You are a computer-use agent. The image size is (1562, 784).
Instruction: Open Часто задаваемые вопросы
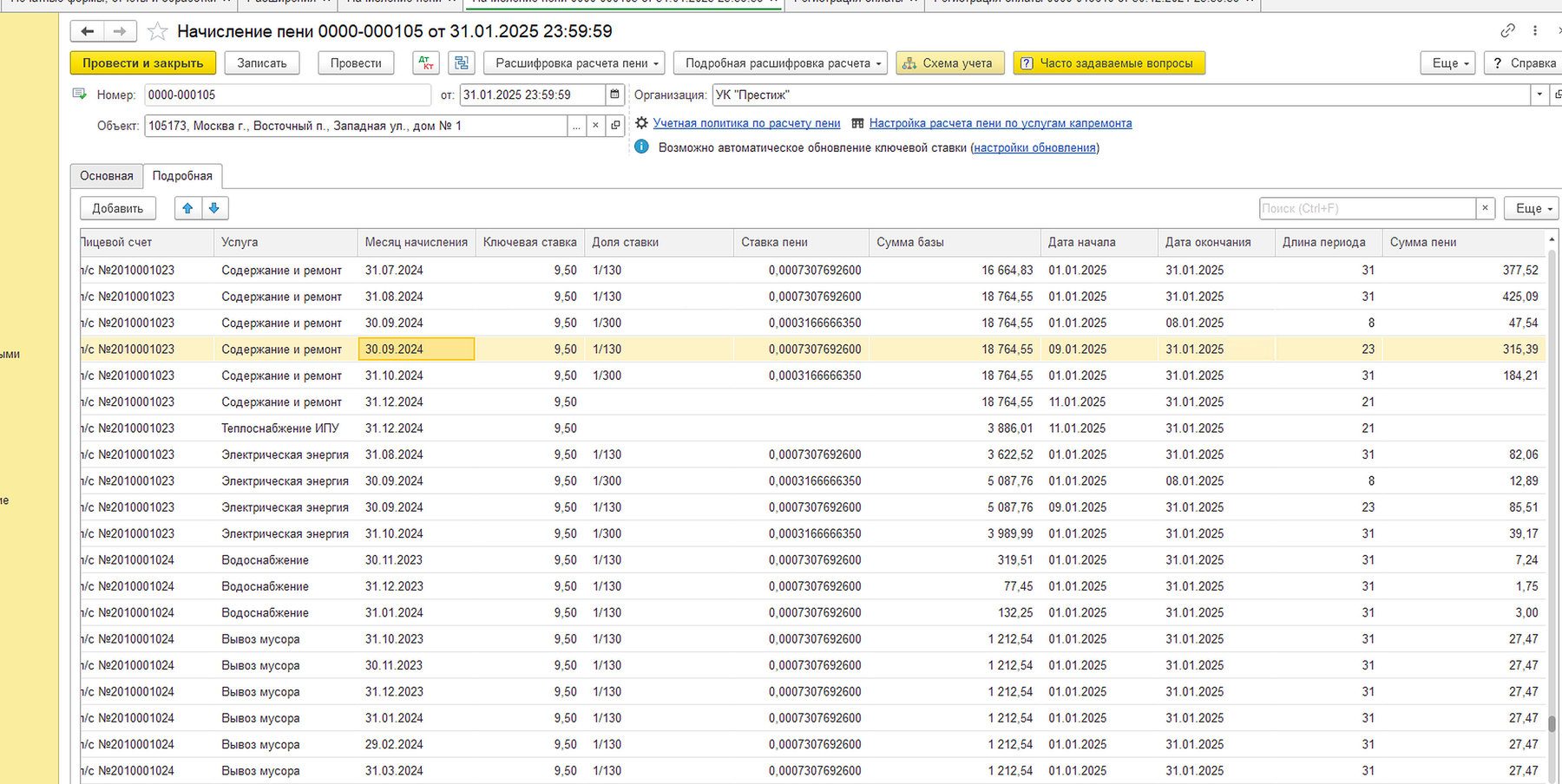(1109, 63)
